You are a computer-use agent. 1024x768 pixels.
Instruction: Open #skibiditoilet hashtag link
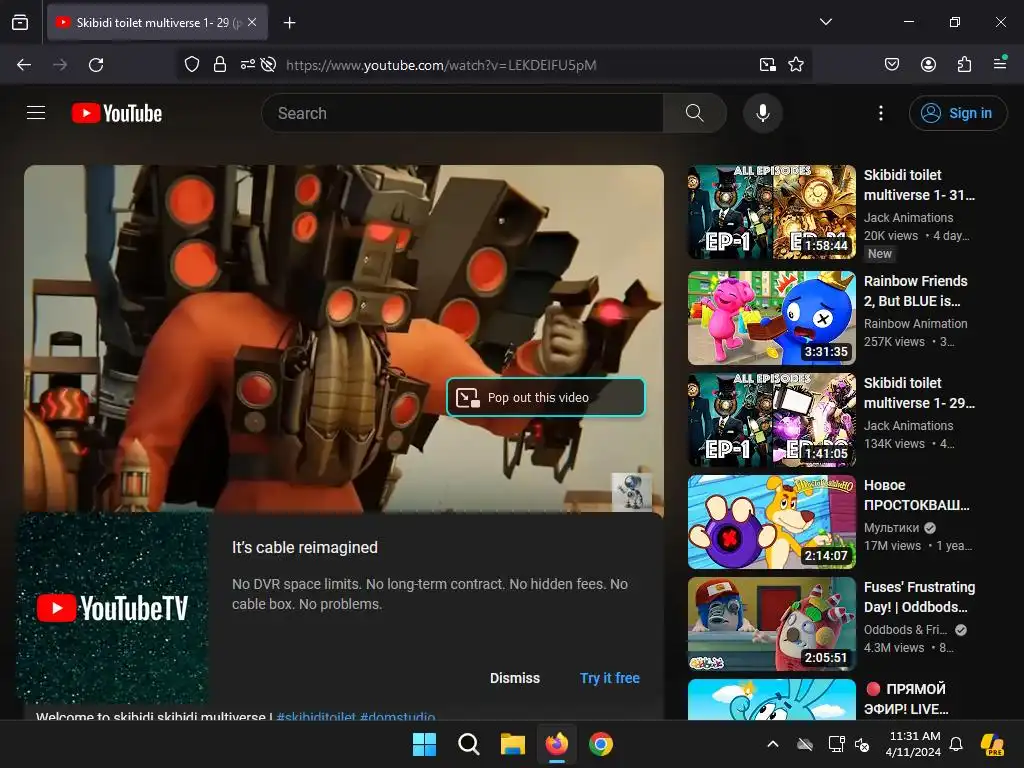point(316,716)
